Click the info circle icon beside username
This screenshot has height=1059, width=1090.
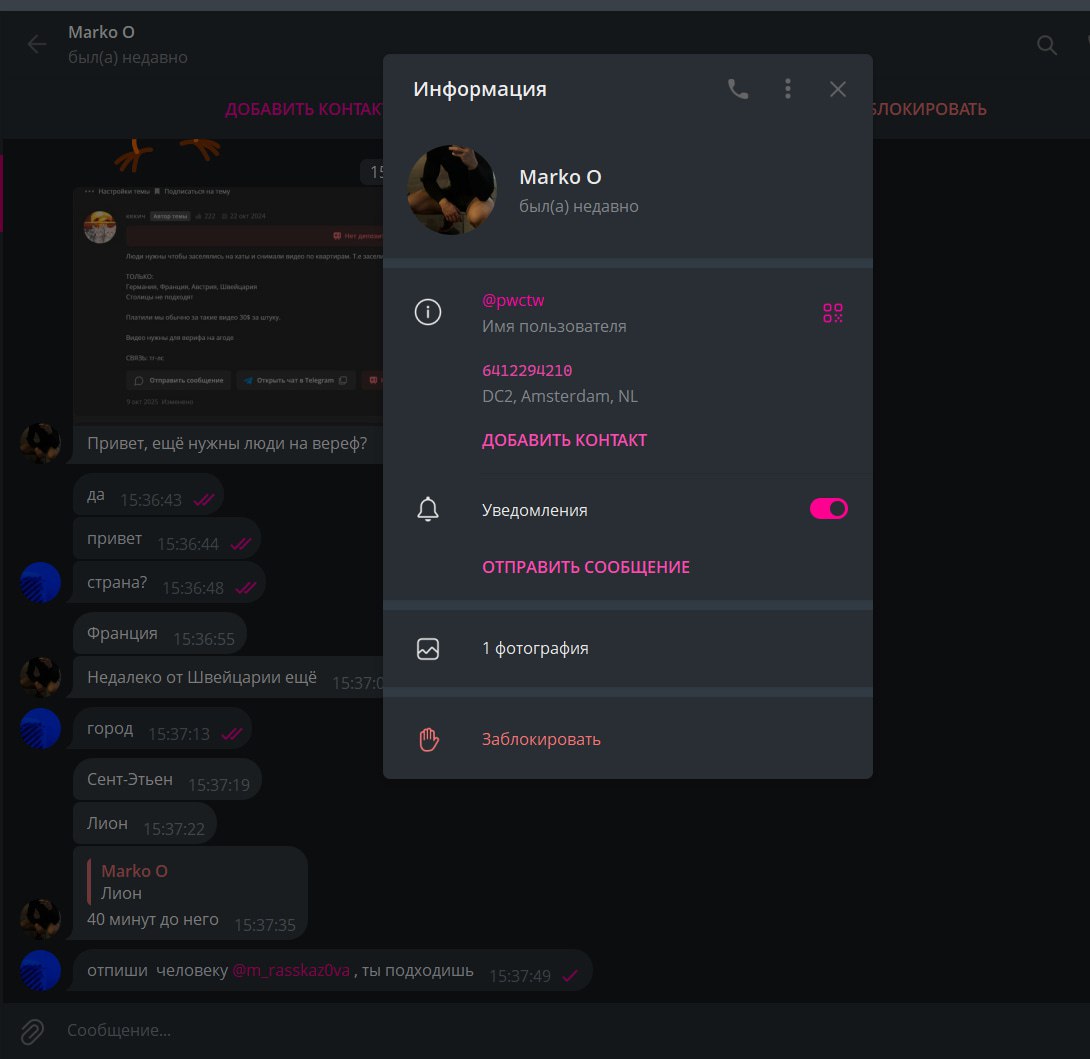tap(428, 312)
